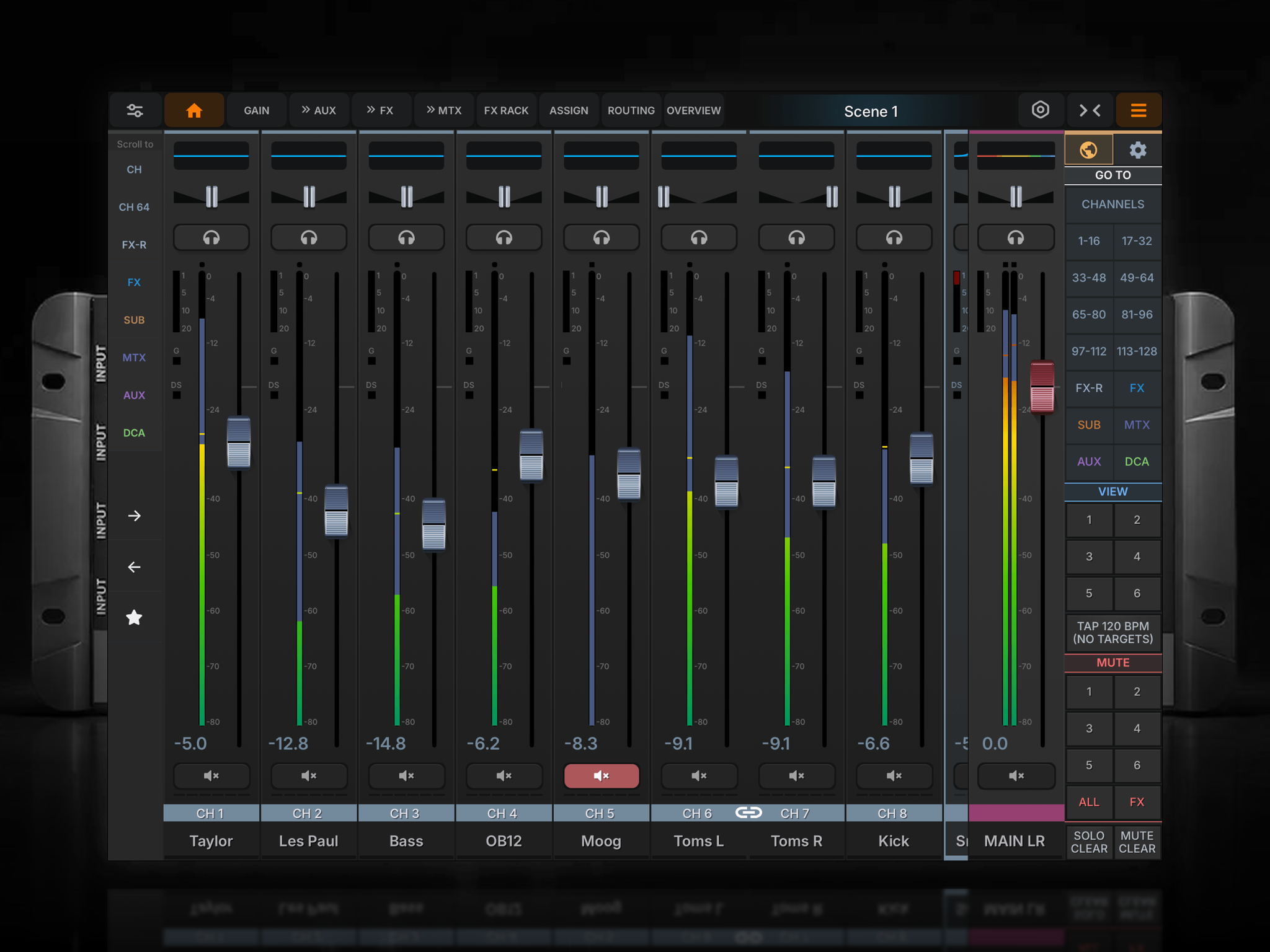Image resolution: width=1270 pixels, height=952 pixels.
Task: Switch to the FX RACK tab
Action: pos(506,110)
